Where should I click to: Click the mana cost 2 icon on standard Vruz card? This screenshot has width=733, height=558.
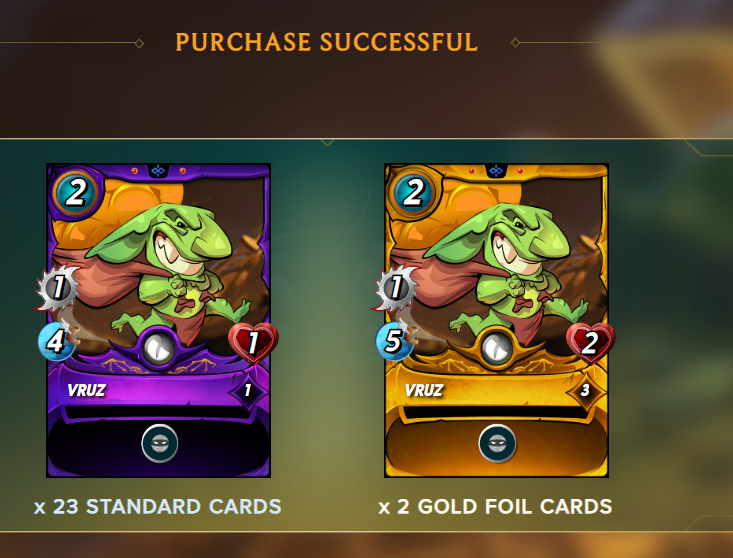[x=76, y=192]
